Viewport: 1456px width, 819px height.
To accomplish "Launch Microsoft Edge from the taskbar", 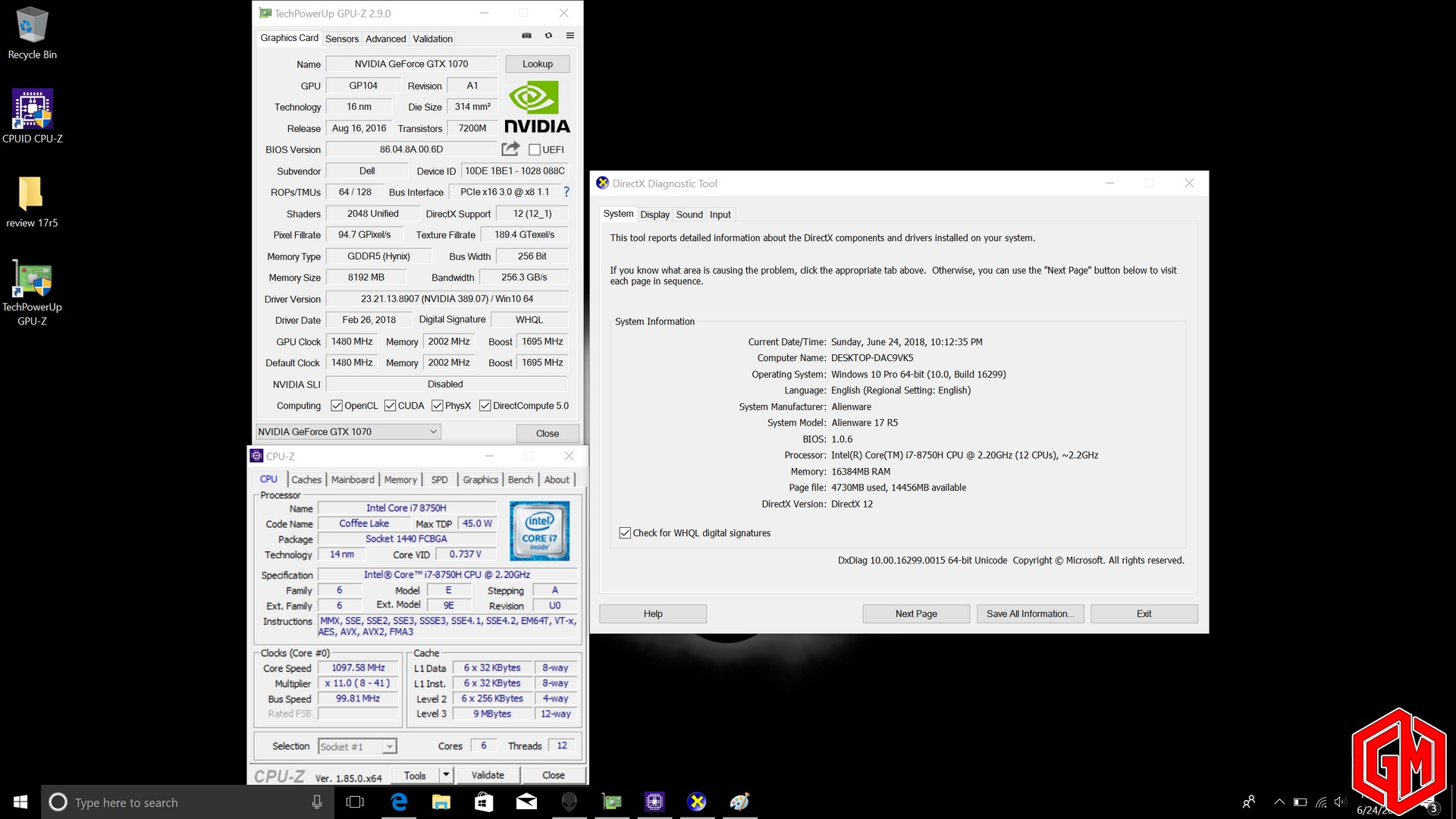I will (399, 802).
